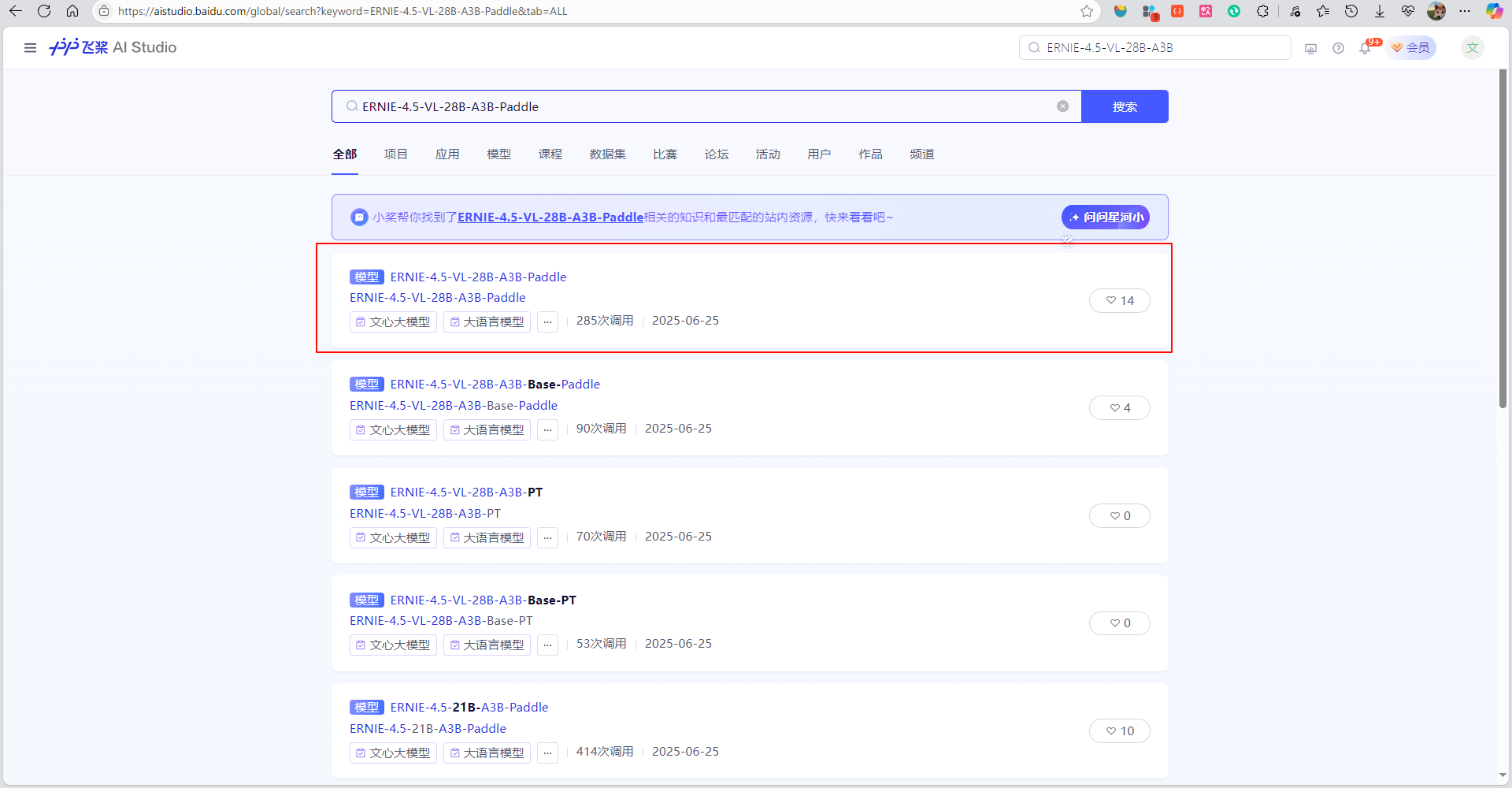This screenshot has width=1512, height=788.
Task: Open the AI Studio help icon
Action: 1338,48
